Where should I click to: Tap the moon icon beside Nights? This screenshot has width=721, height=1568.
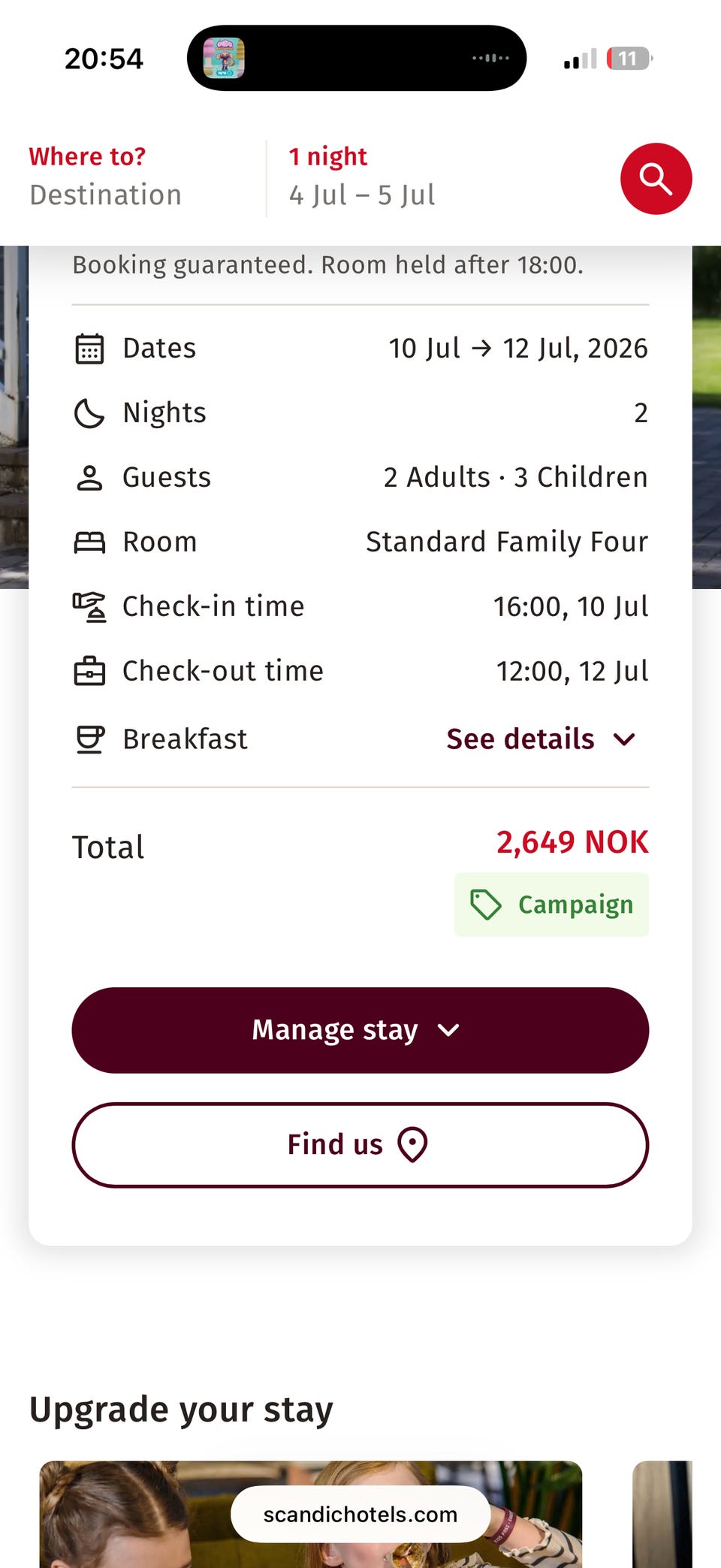[89, 413]
